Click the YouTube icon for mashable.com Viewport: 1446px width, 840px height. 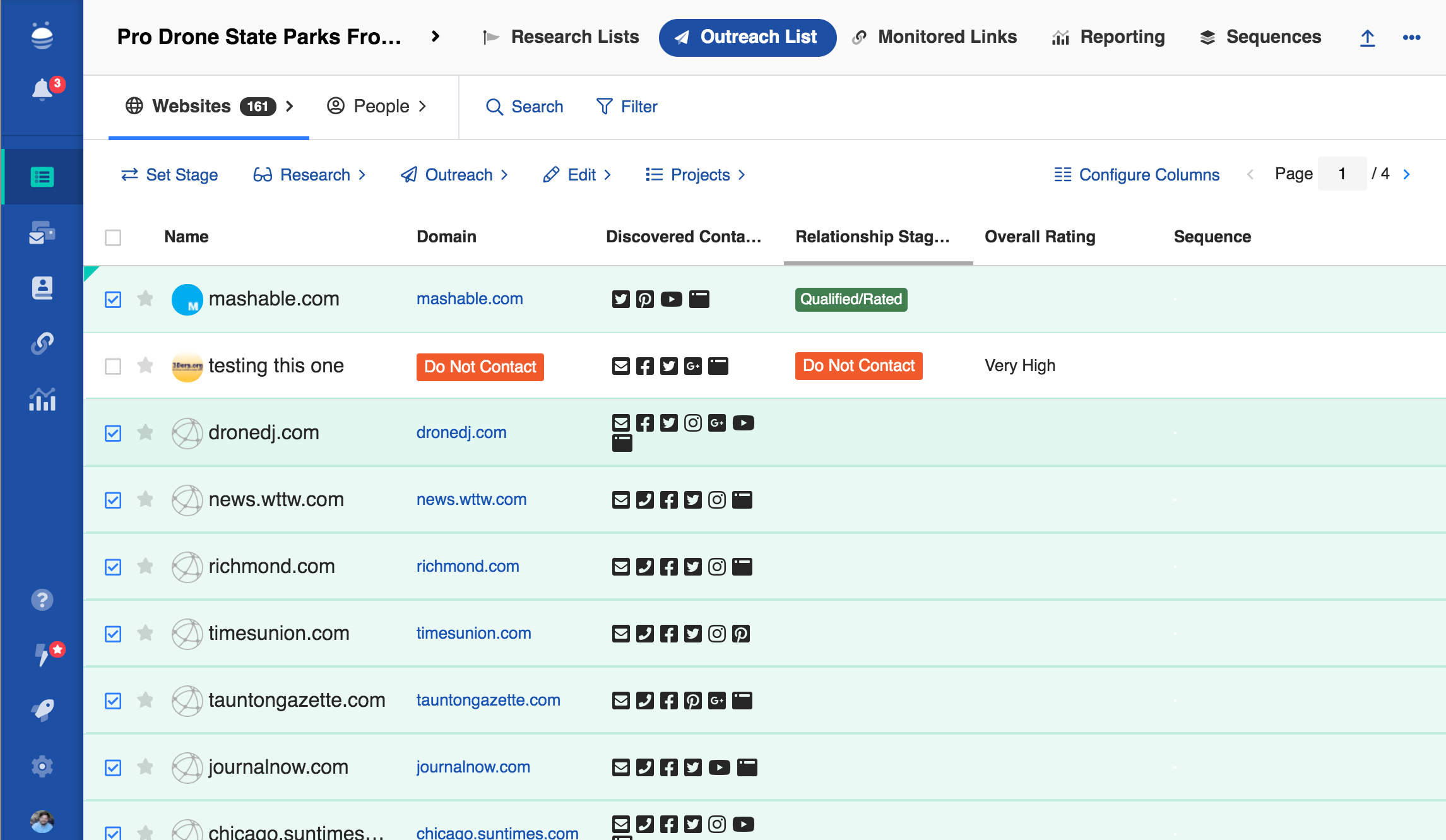coord(671,299)
